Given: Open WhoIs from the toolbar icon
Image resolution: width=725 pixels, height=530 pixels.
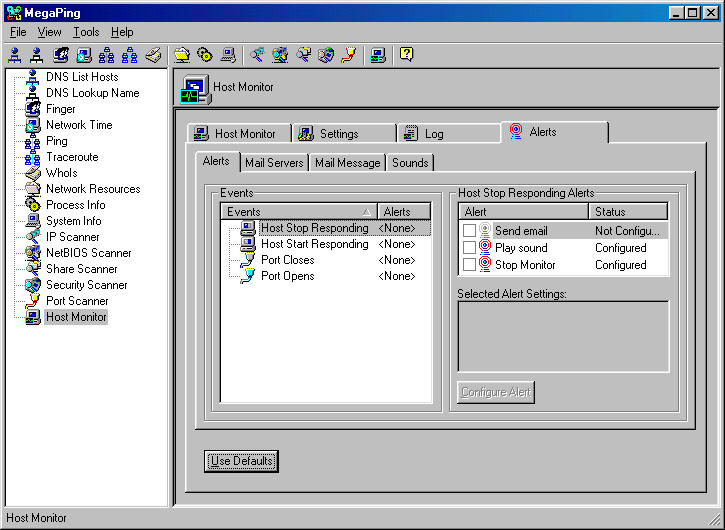Looking at the screenshot, I should coord(153,55).
